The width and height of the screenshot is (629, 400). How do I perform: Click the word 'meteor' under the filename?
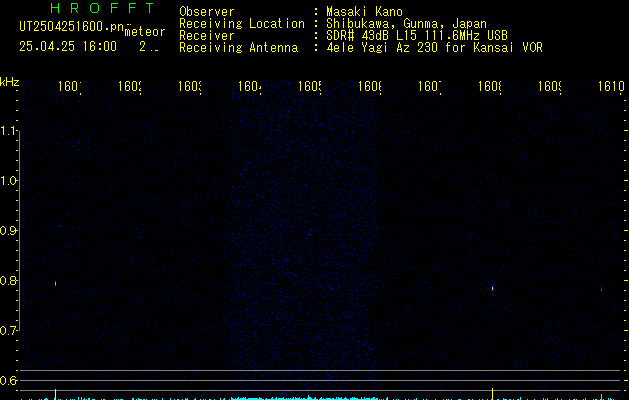tap(145, 32)
